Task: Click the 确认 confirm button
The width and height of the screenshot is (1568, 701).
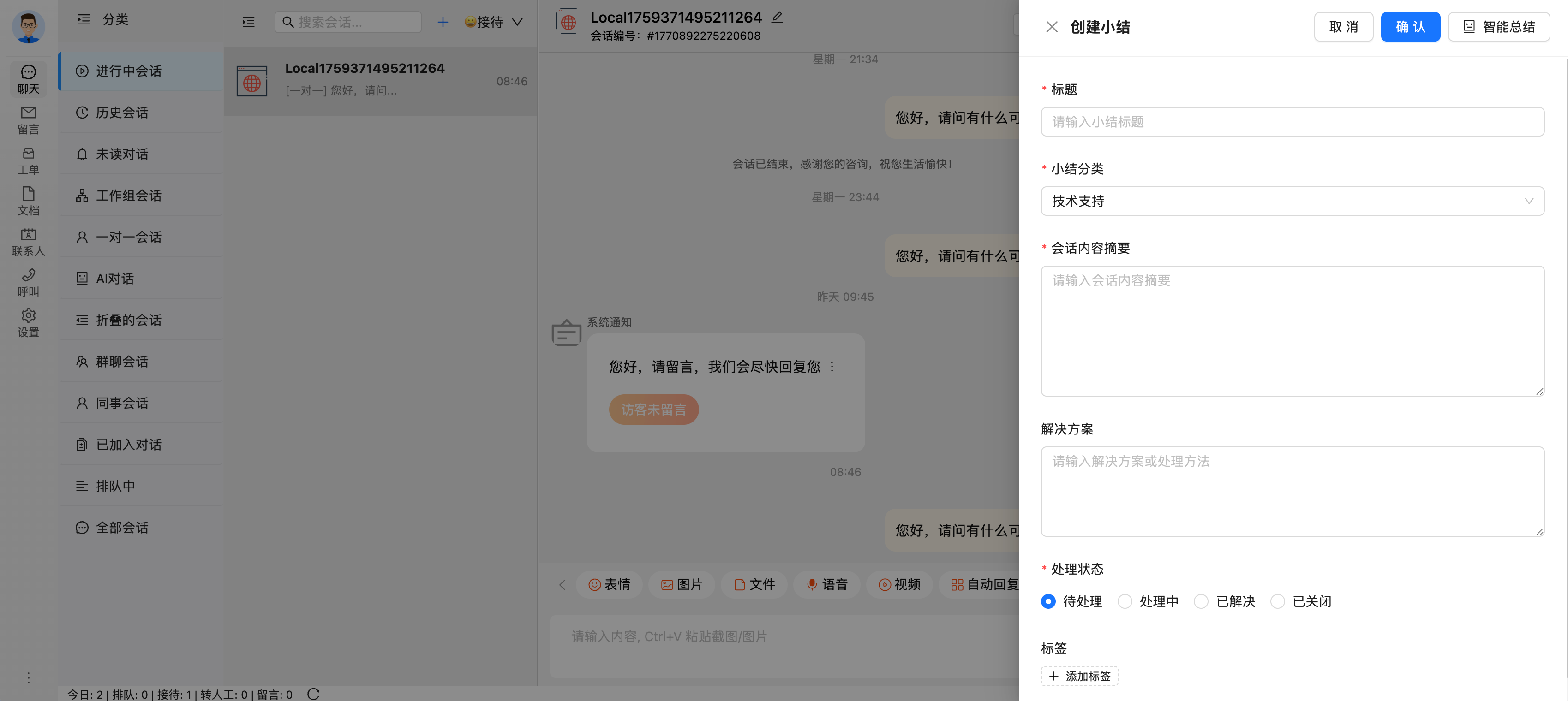Action: 1410,27
